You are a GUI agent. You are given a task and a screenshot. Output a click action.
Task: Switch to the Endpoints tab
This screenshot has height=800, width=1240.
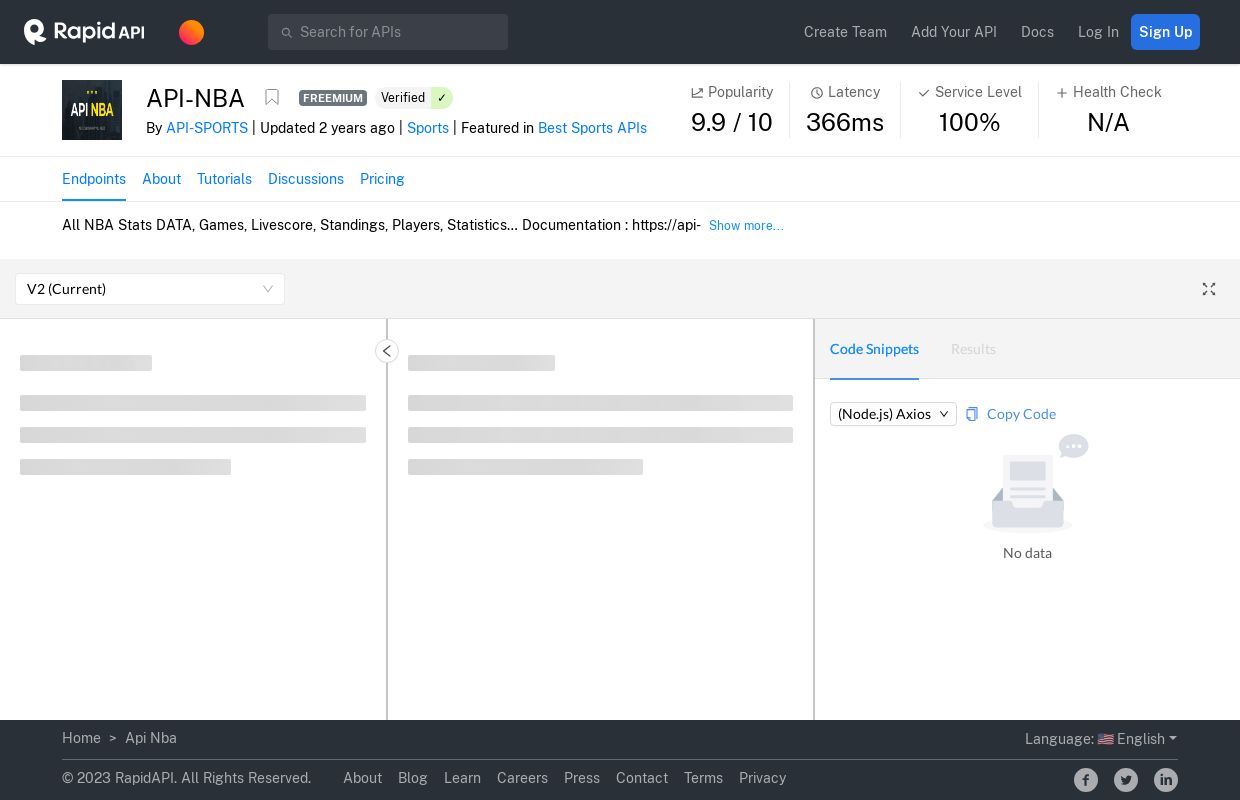(x=94, y=179)
